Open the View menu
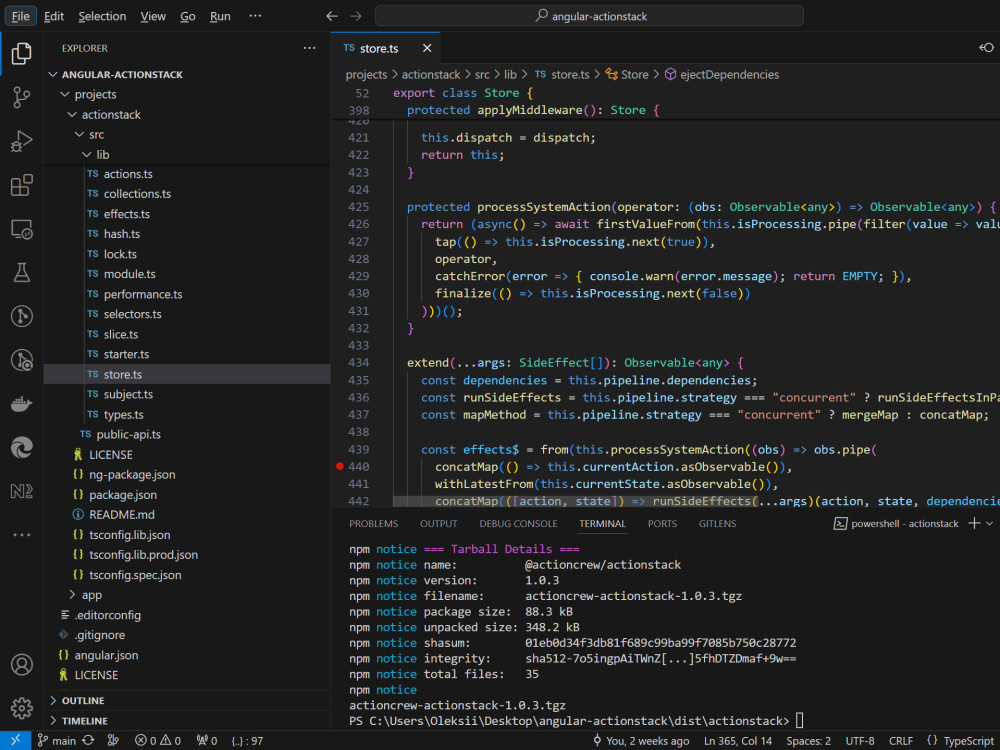The width and height of the screenshot is (1000, 750). pos(153,16)
